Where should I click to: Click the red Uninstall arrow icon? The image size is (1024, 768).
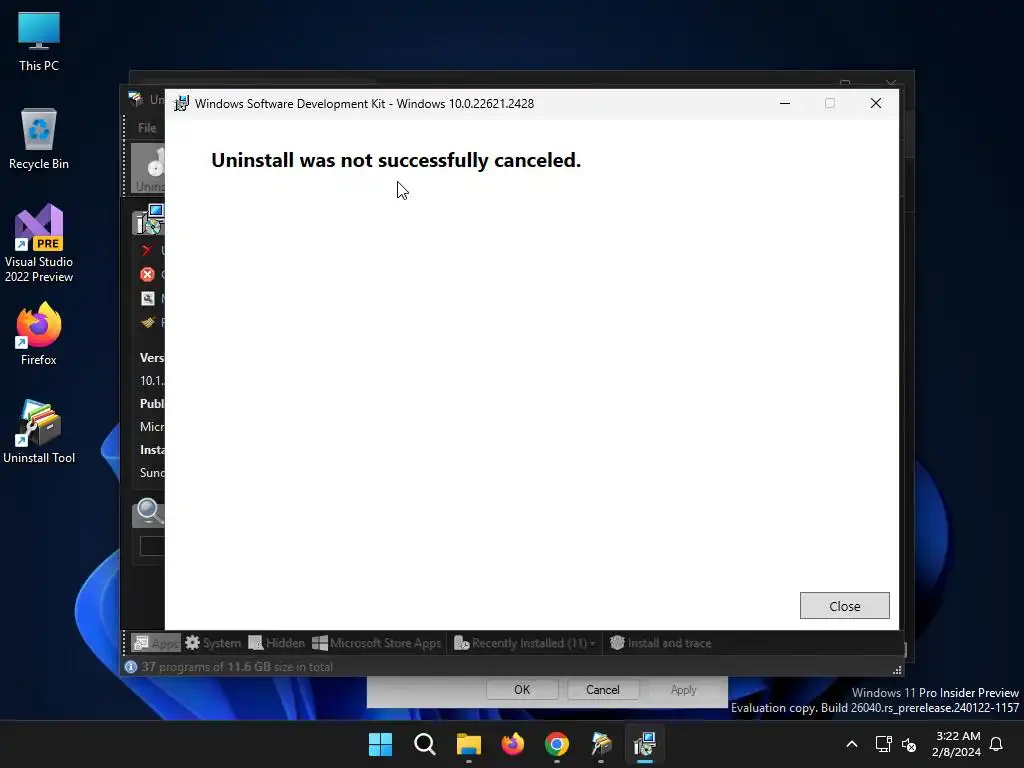(147, 251)
